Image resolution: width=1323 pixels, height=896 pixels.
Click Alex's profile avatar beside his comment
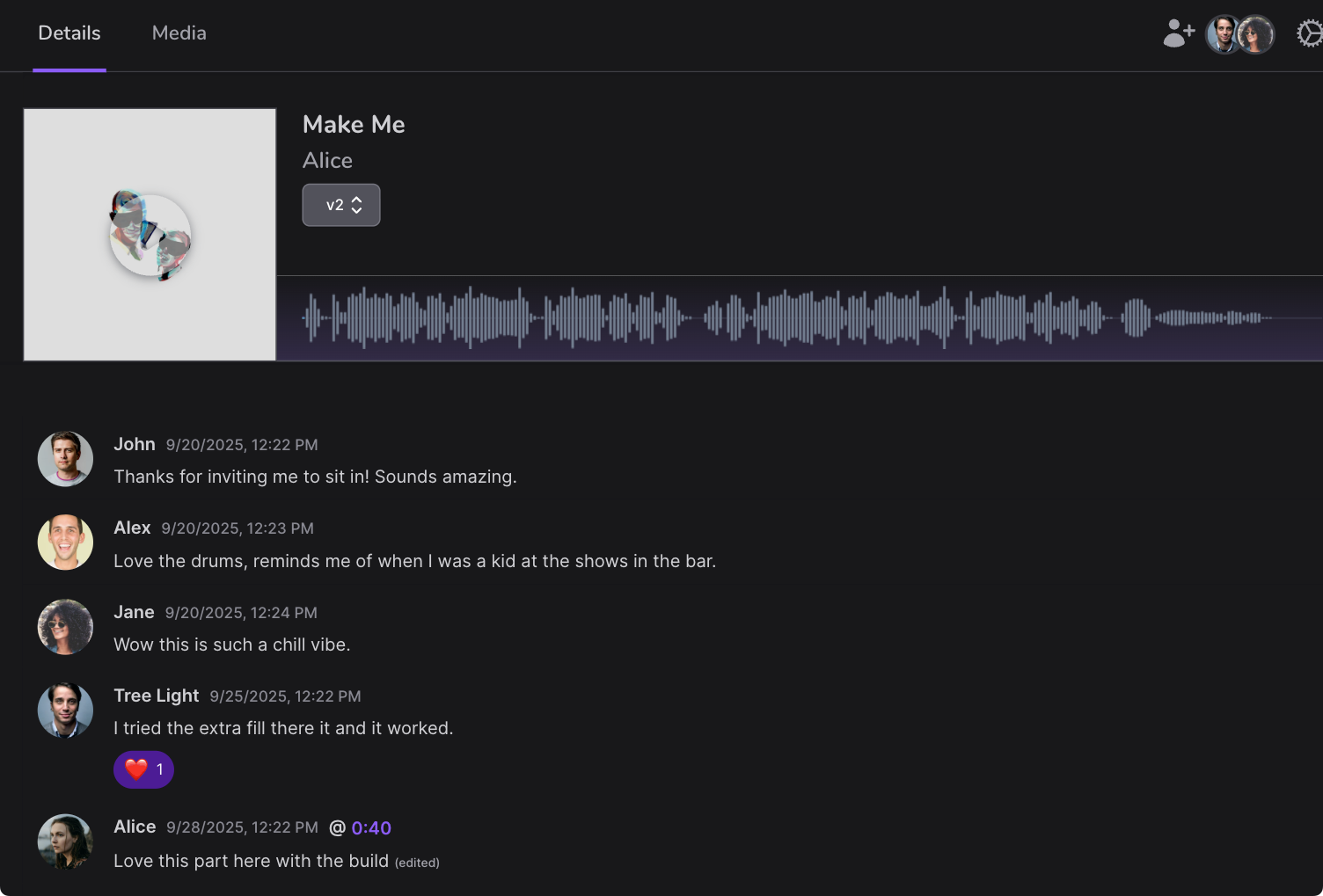65,542
